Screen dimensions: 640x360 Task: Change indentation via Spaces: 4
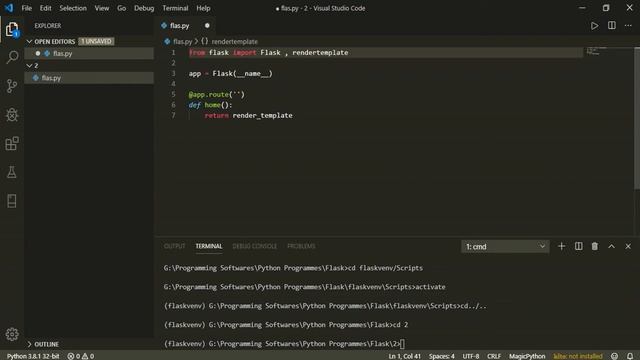click(x=441, y=356)
